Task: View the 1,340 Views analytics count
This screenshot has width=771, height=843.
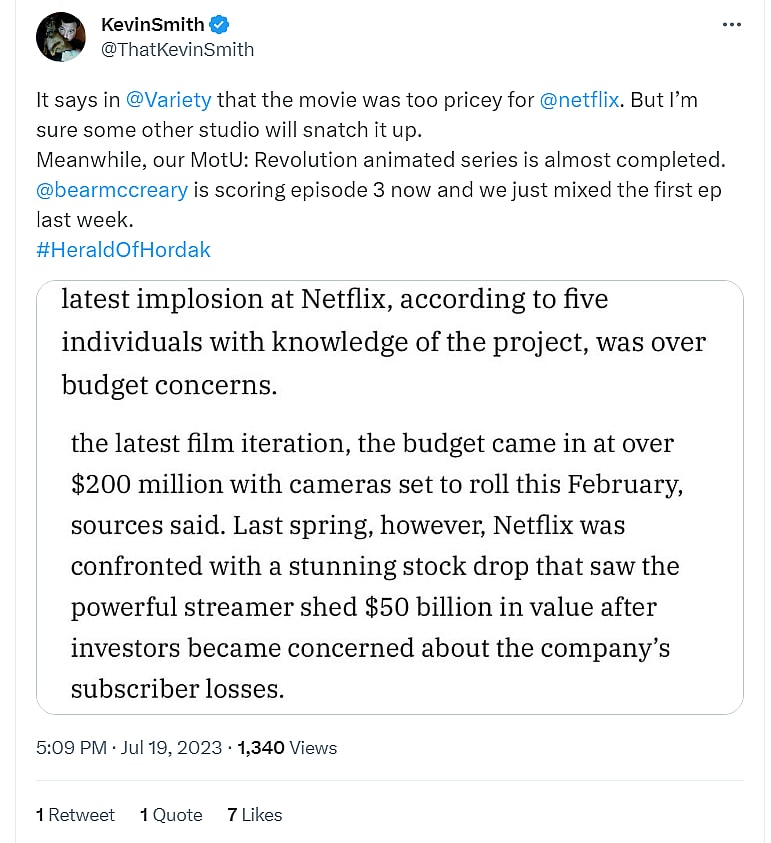Action: pos(287,748)
